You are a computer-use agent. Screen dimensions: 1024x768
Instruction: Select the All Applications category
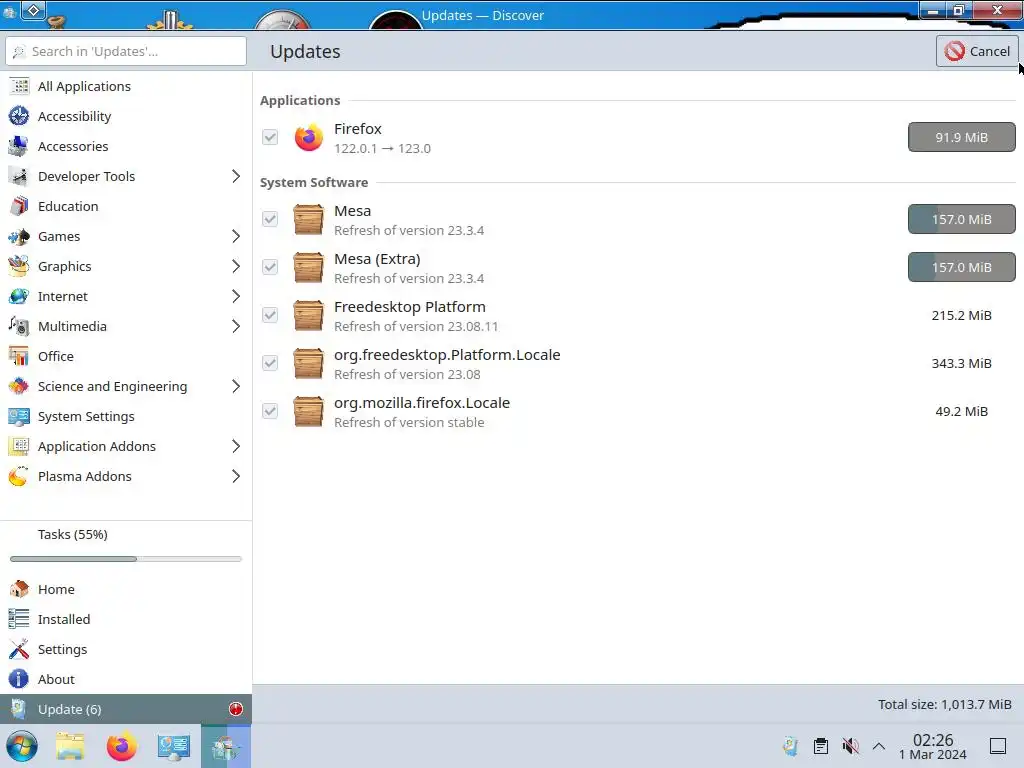click(x=126, y=86)
